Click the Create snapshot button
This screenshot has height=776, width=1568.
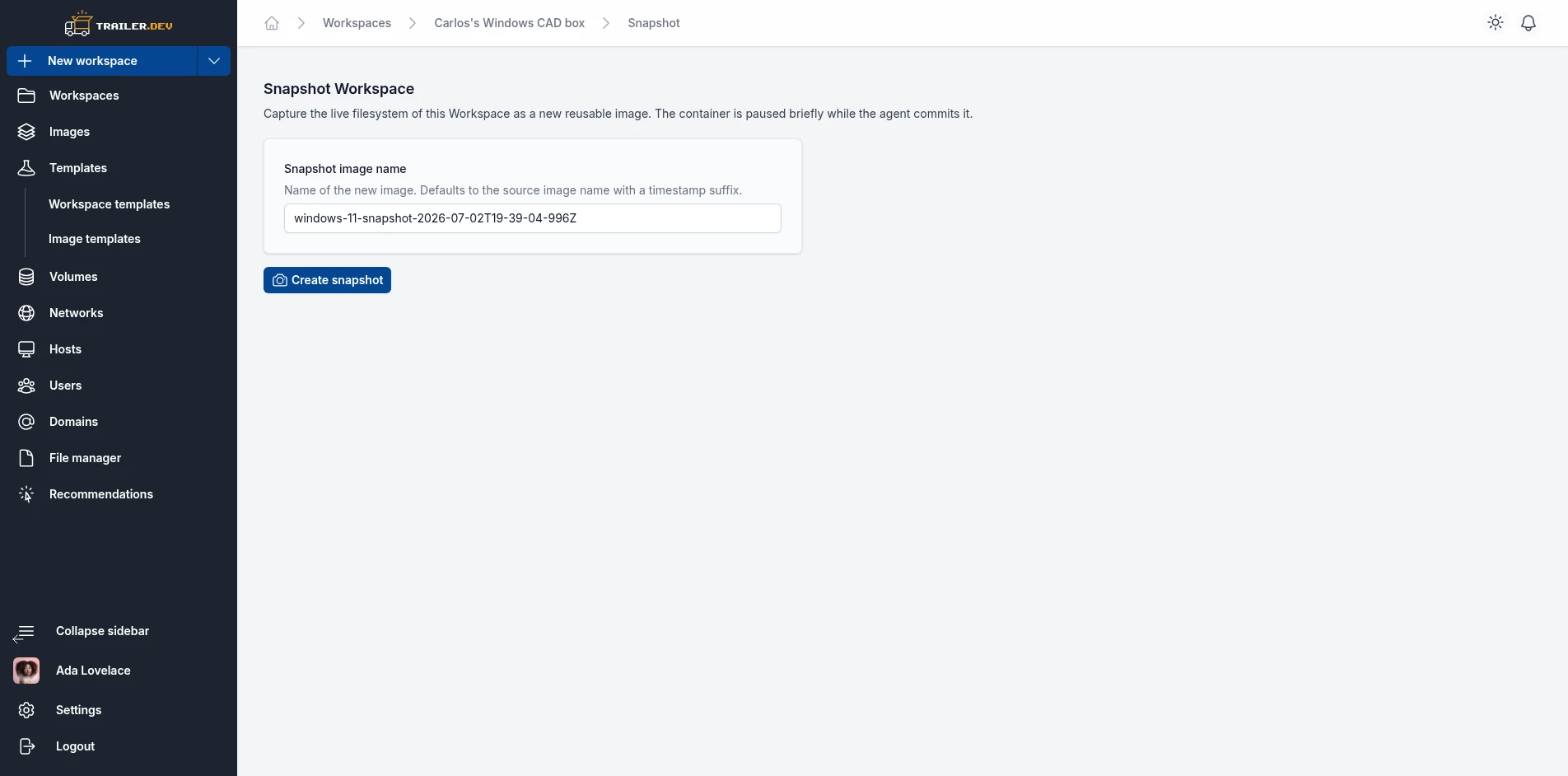tap(327, 280)
